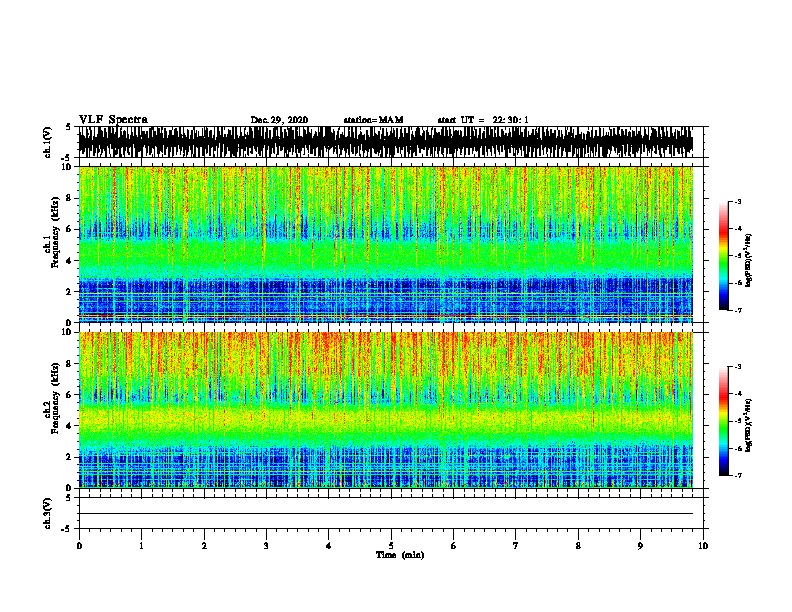Click the date "Dec. 29, 2020"
Viewport: 792px width, 612px height.
pos(279,120)
